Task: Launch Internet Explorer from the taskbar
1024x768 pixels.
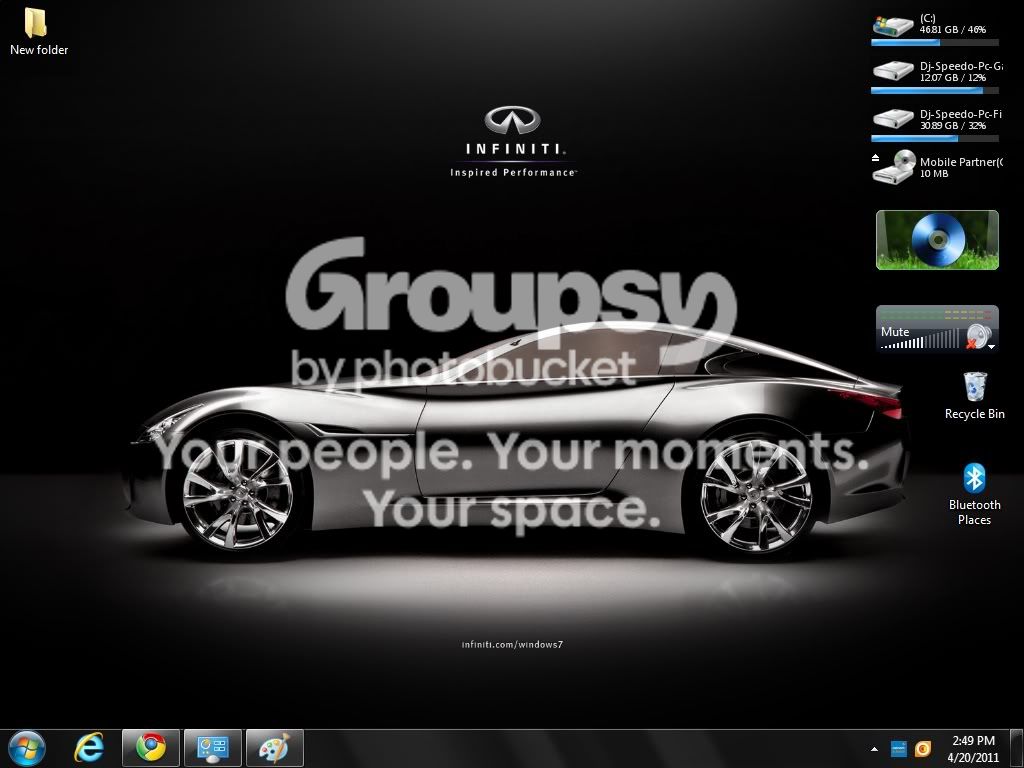Action: pyautogui.click(x=89, y=748)
